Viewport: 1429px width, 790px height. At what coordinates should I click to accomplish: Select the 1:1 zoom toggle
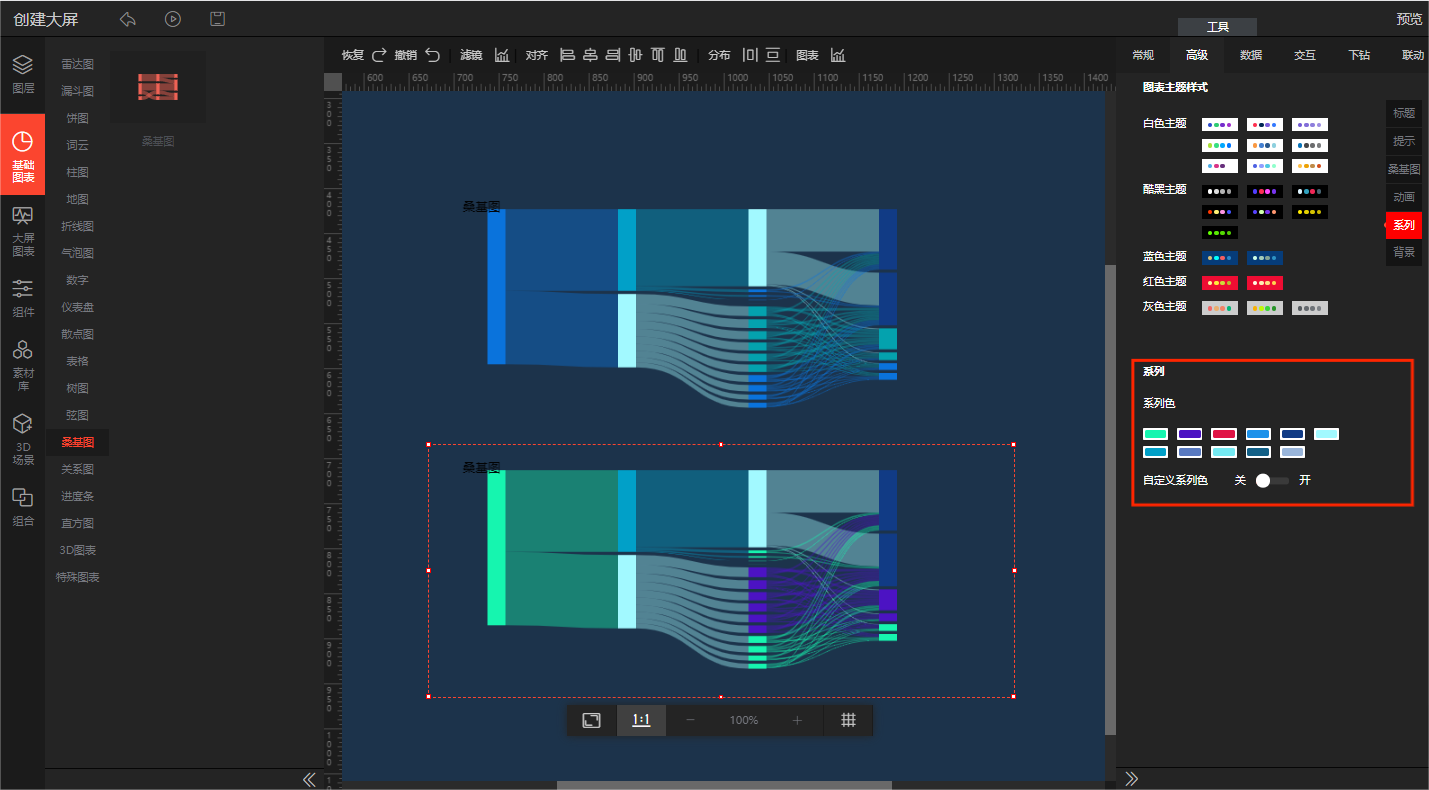pos(641,720)
